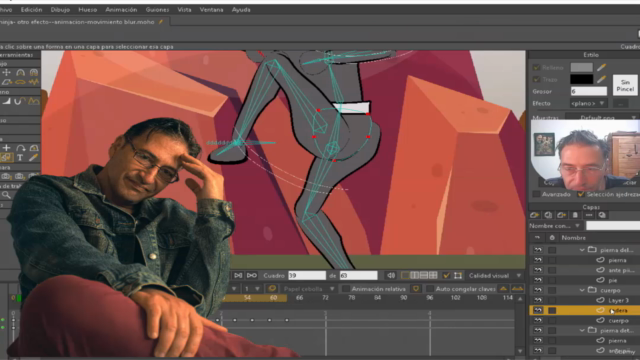
Task: Mute audio with the speaker icon
Action: 391,276
